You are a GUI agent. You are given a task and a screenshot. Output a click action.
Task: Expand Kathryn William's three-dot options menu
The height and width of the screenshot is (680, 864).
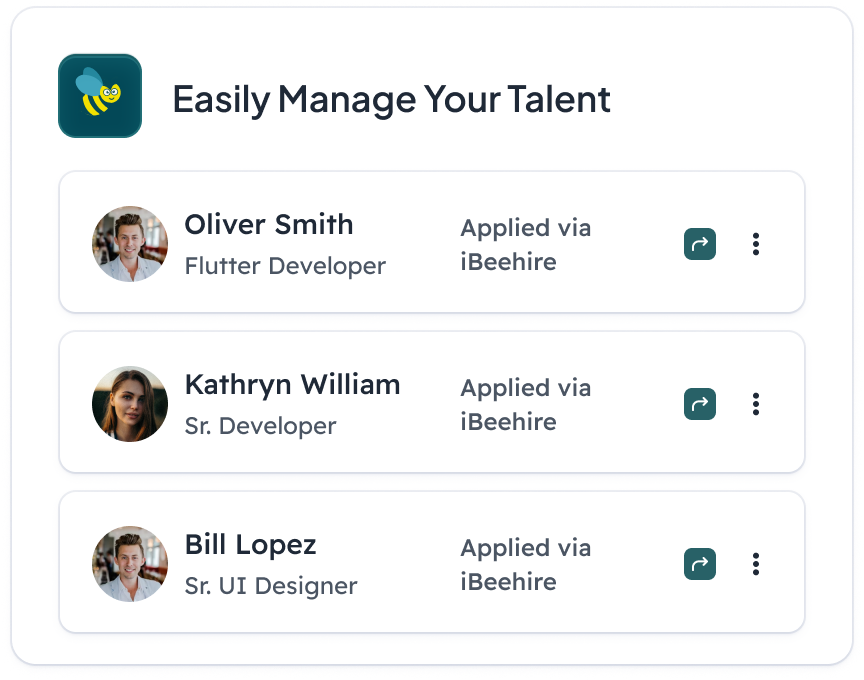coord(756,404)
